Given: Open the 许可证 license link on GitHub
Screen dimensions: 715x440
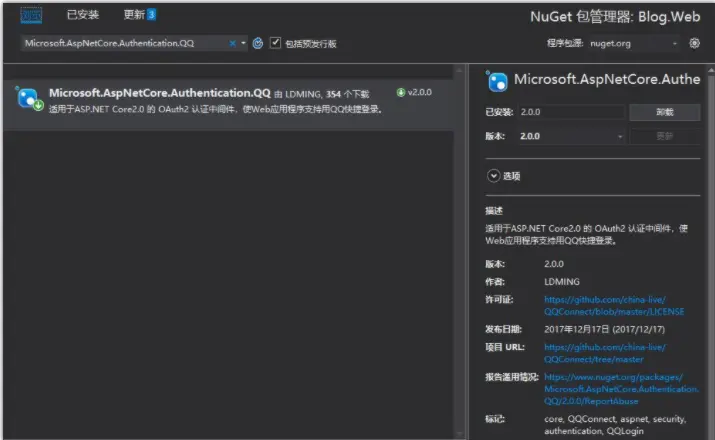Looking at the screenshot, I should pyautogui.click(x=614, y=305).
